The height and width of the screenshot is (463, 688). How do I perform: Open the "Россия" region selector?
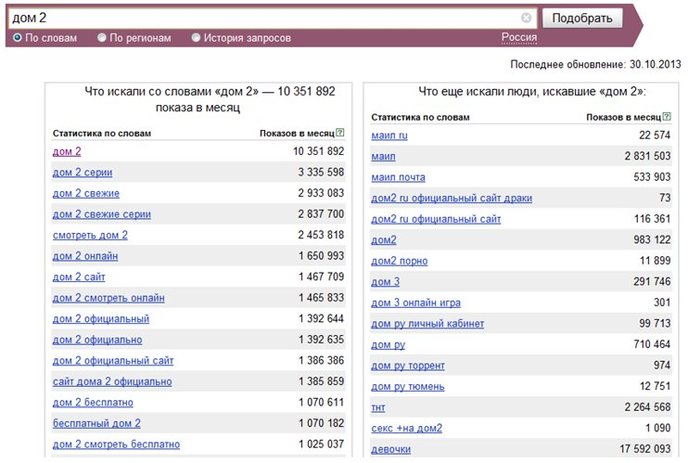519,37
